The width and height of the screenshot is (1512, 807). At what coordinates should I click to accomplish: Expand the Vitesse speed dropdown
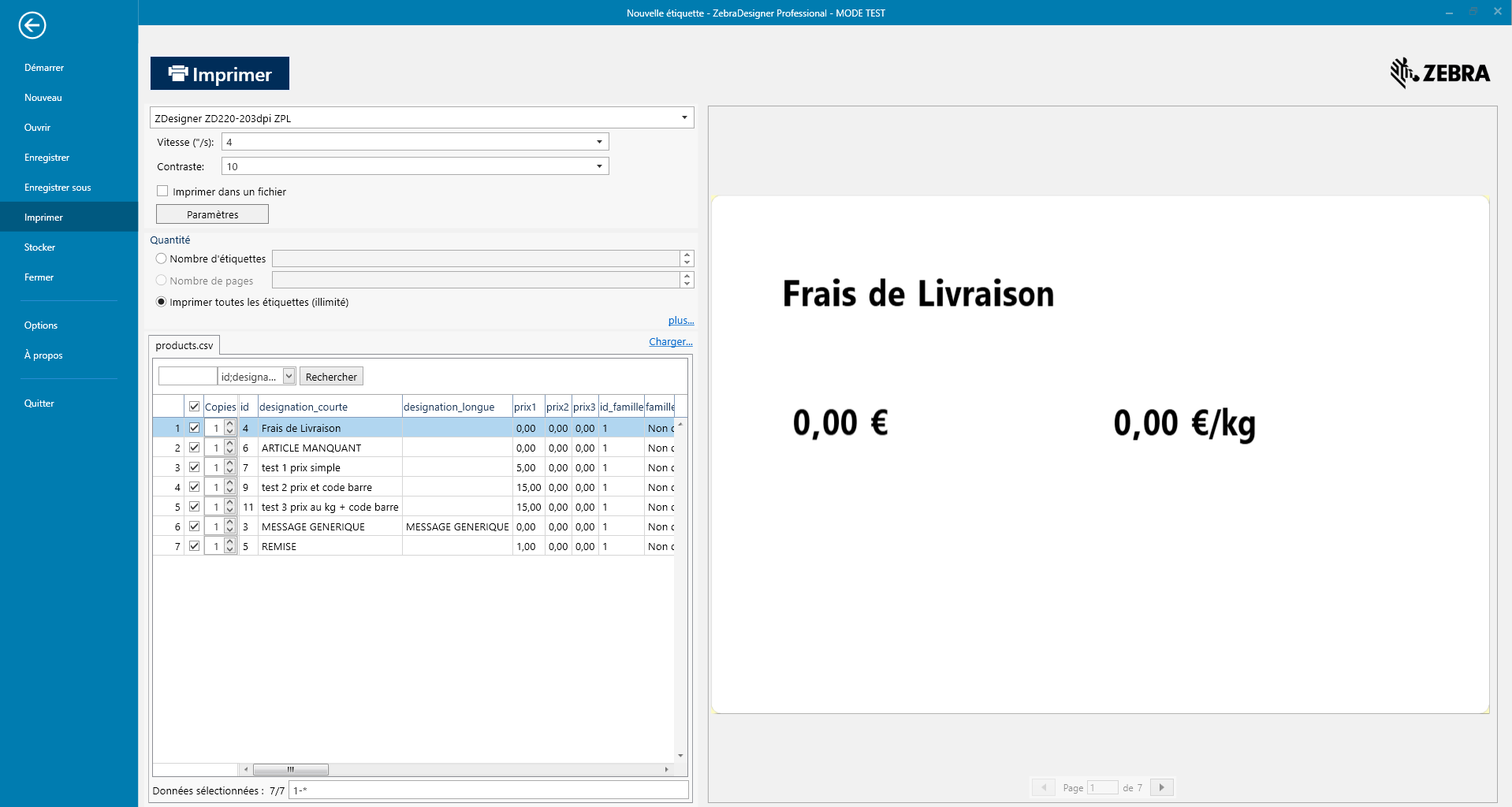[599, 143]
